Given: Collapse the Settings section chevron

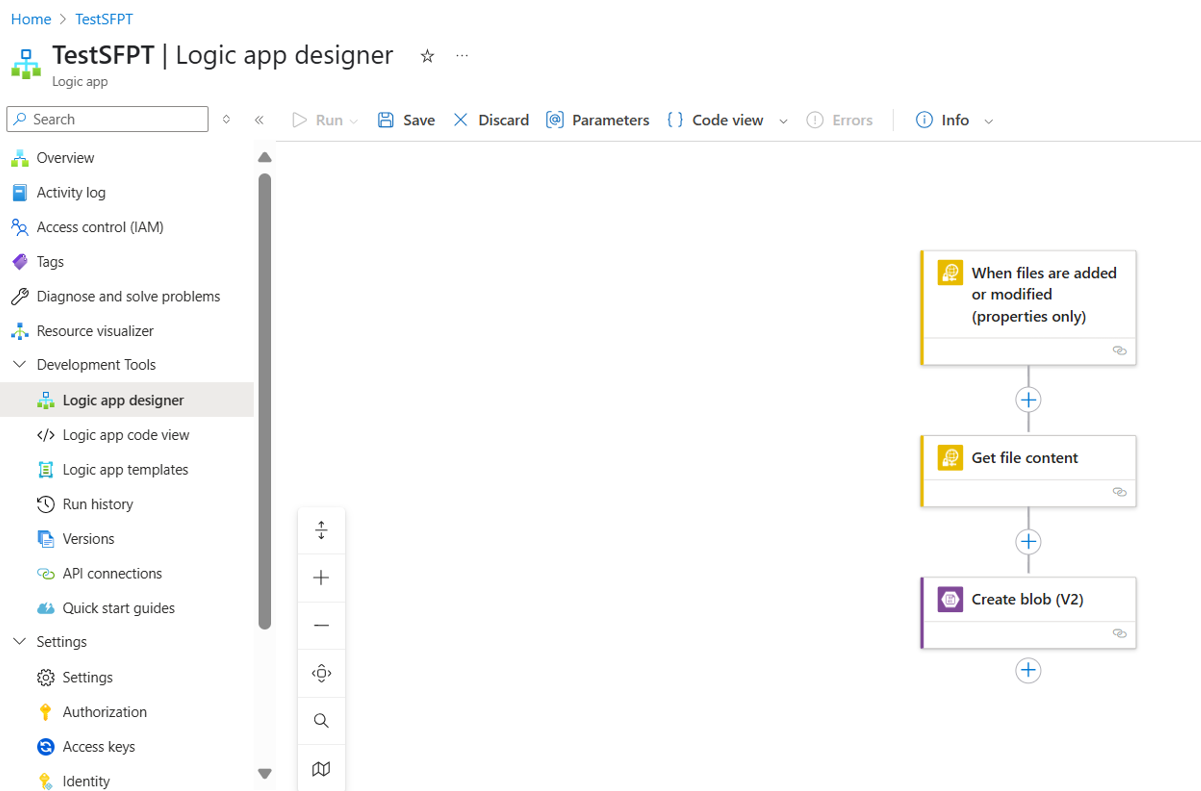Looking at the screenshot, I should (19, 642).
